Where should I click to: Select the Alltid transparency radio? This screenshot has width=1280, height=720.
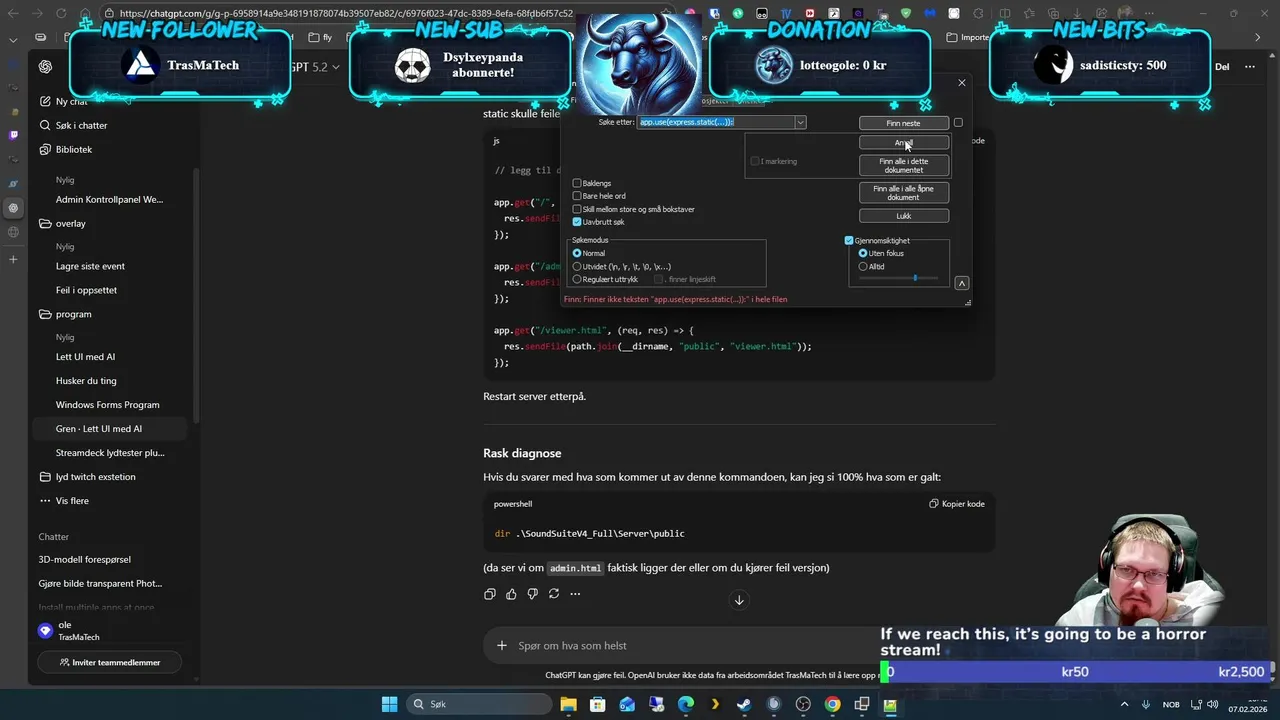tap(863, 267)
